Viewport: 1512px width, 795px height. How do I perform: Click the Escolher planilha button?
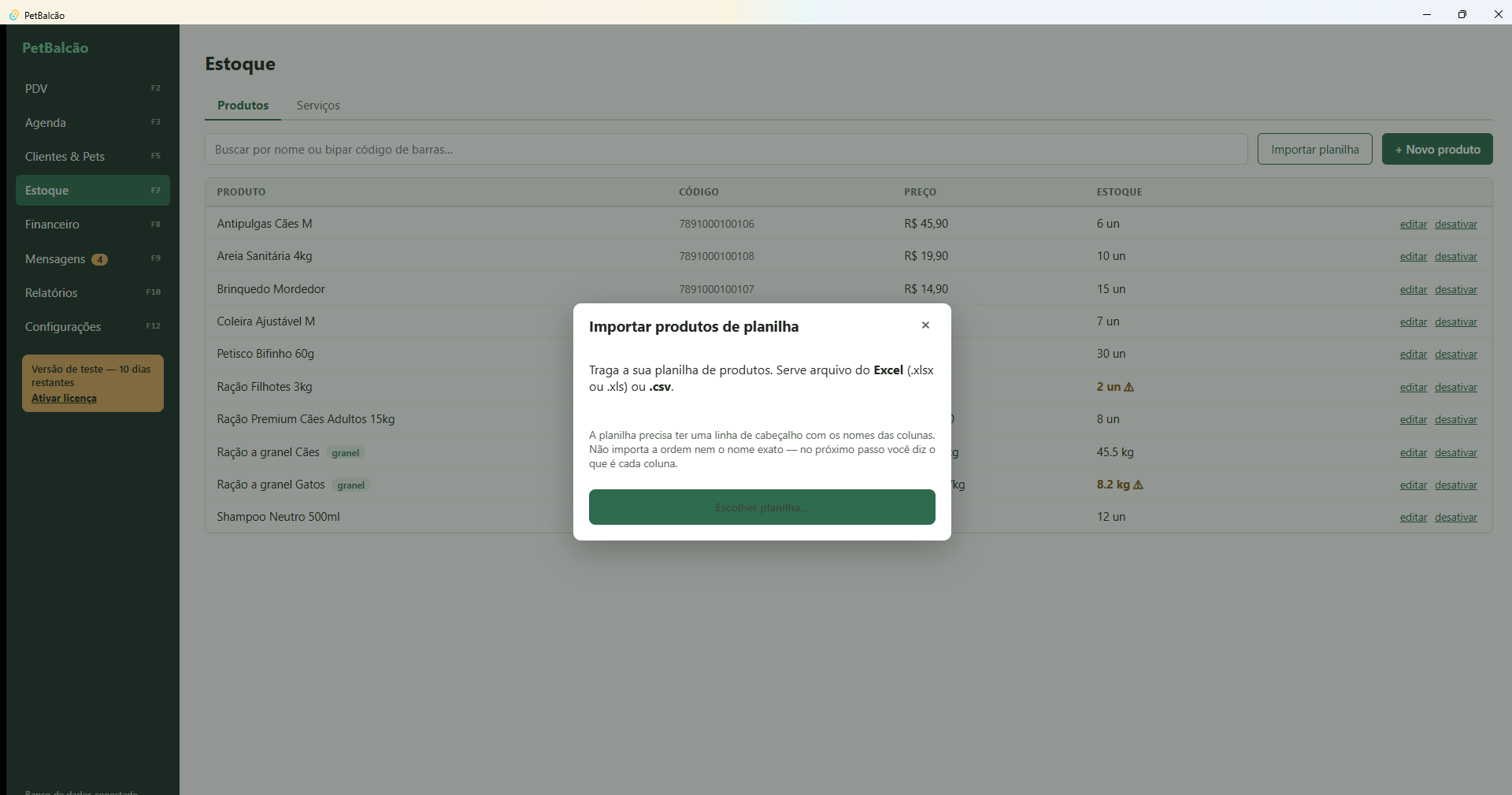click(762, 507)
